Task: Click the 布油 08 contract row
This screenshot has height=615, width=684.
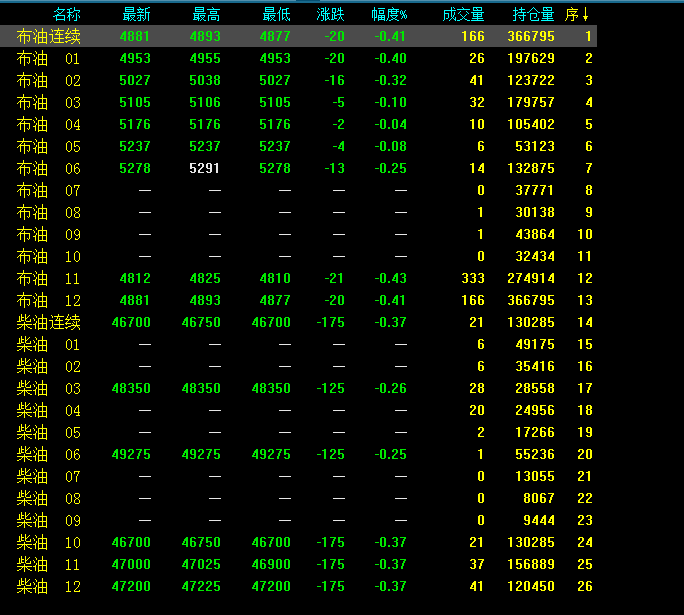Action: coord(49,213)
